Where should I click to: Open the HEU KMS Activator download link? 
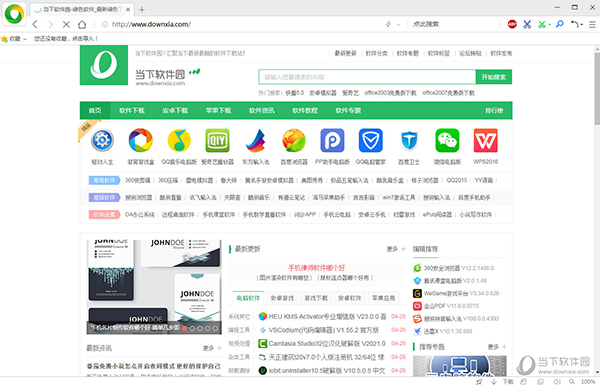click(x=327, y=316)
